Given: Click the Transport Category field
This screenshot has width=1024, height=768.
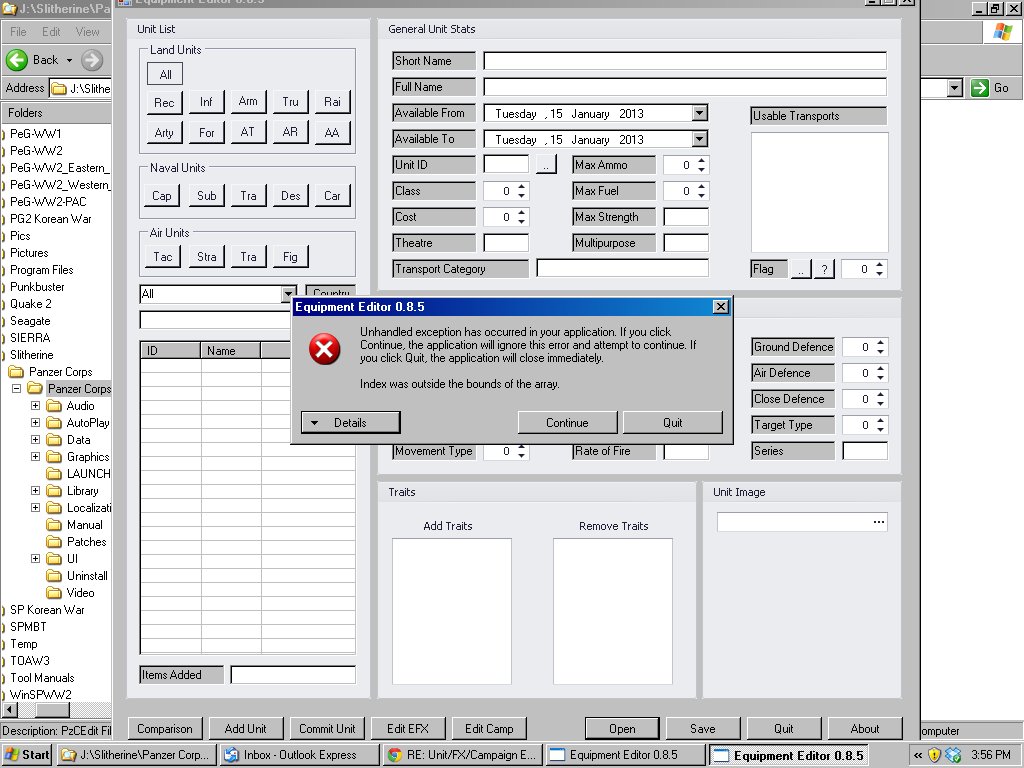Looking at the screenshot, I should click(622, 268).
